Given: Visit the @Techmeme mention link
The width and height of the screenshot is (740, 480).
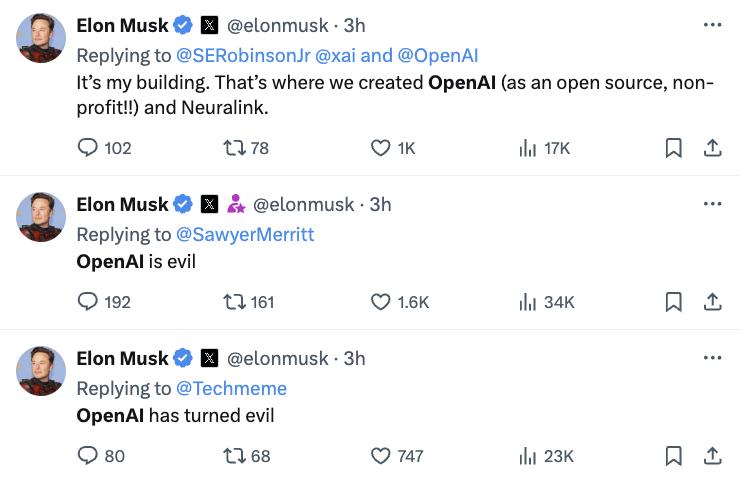Looking at the screenshot, I should [x=231, y=388].
